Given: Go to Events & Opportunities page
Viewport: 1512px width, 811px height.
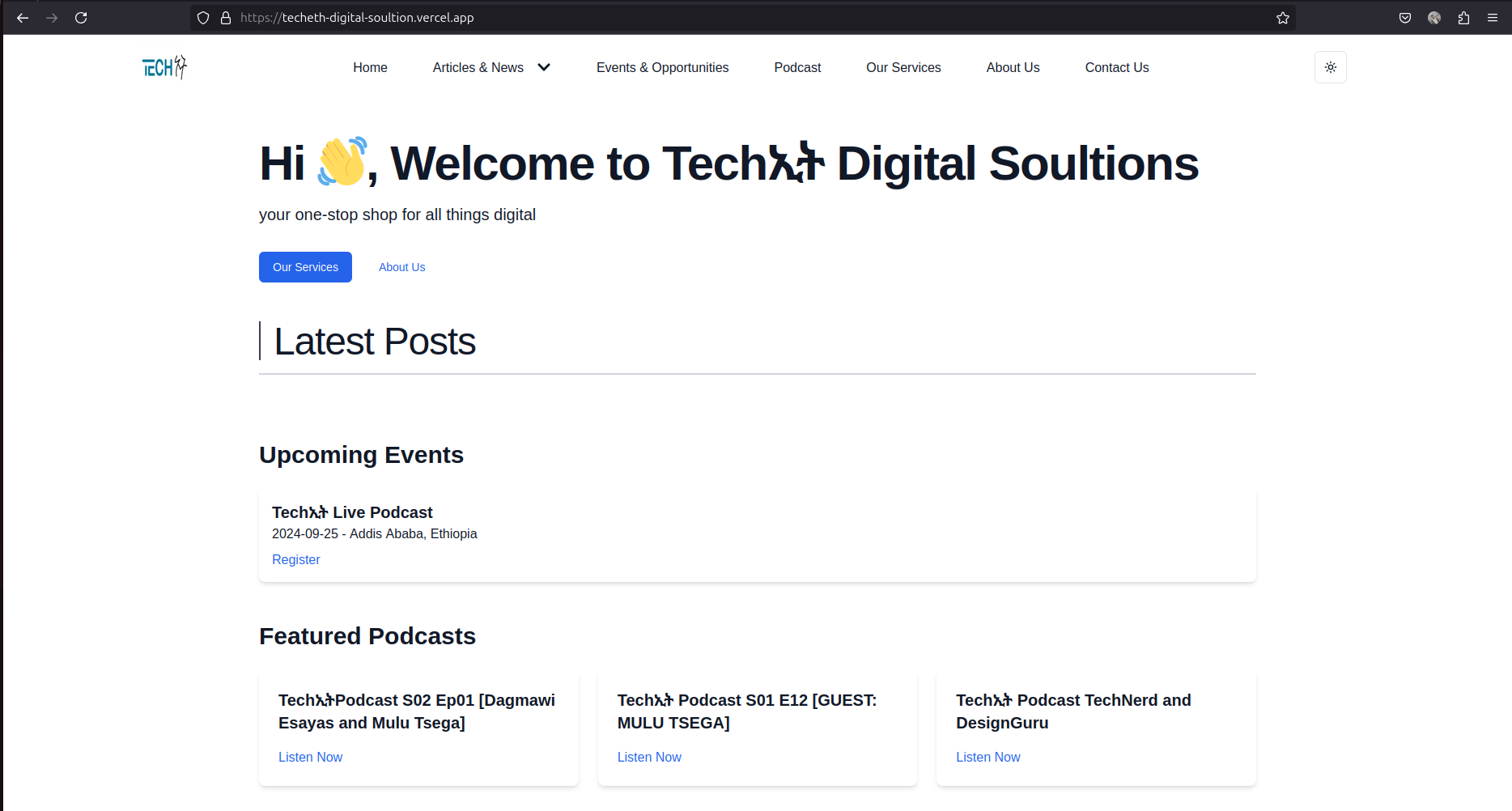Looking at the screenshot, I should [662, 68].
